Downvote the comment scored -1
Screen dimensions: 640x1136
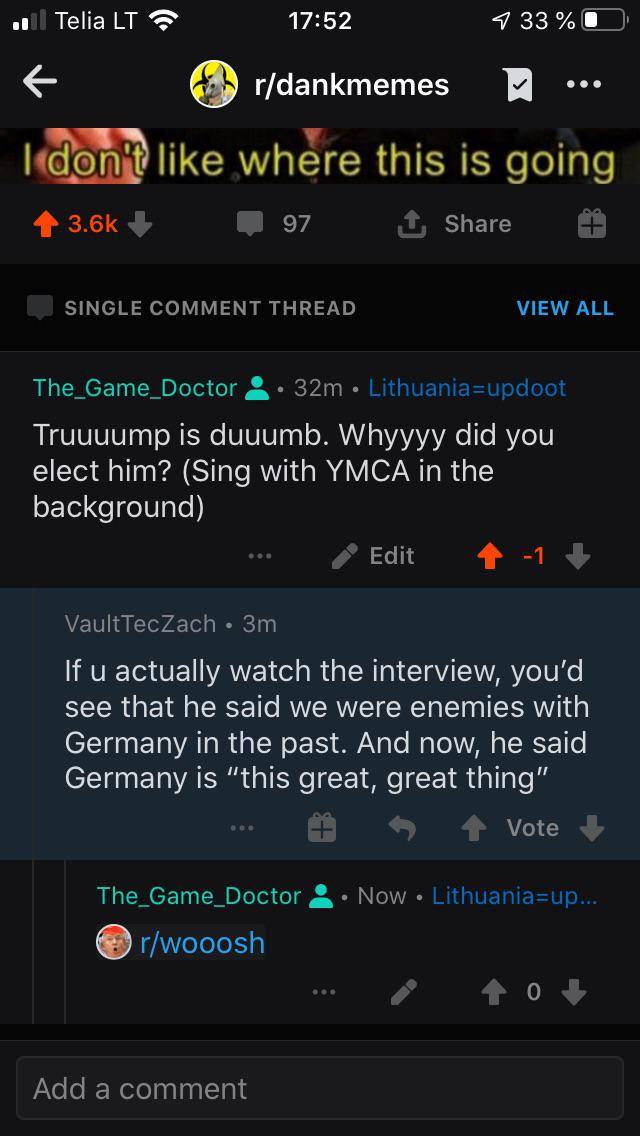(577, 556)
